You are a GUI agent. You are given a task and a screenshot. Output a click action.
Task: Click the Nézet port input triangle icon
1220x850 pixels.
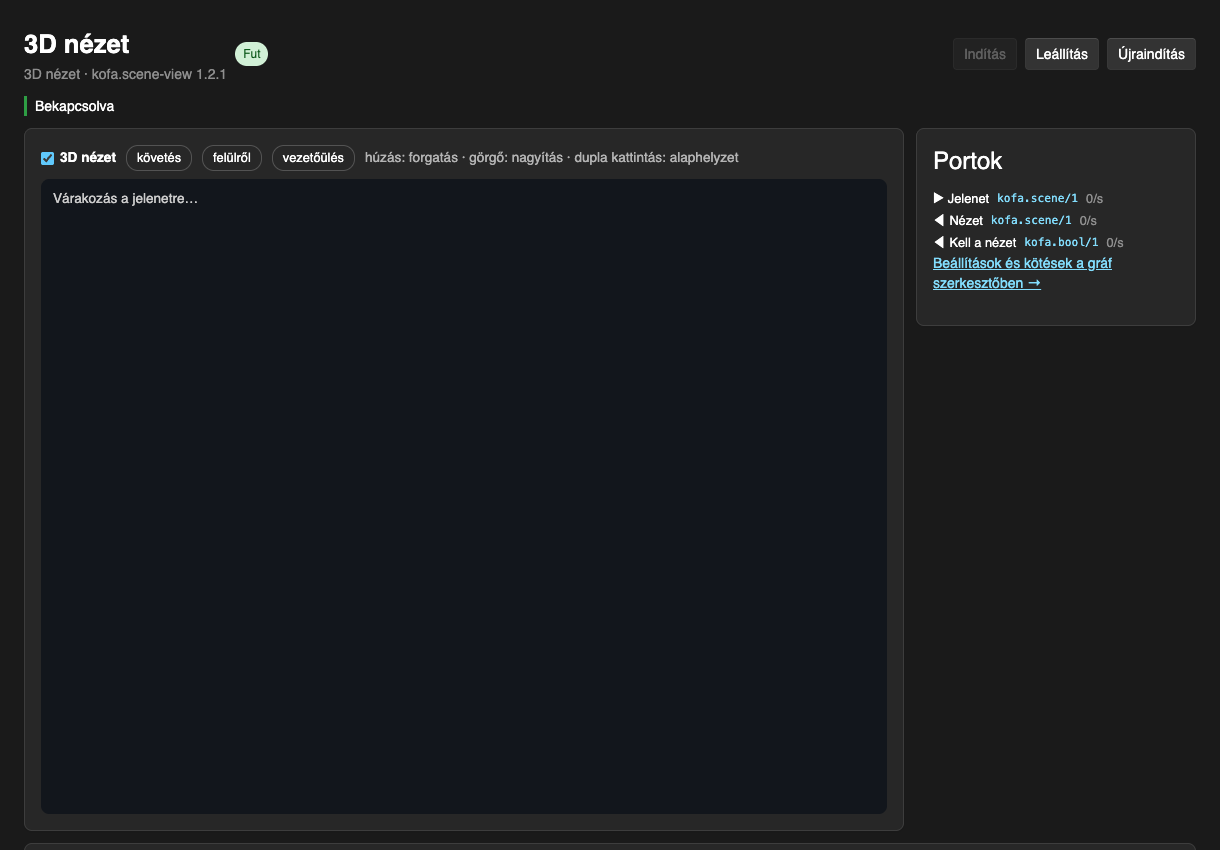click(938, 220)
